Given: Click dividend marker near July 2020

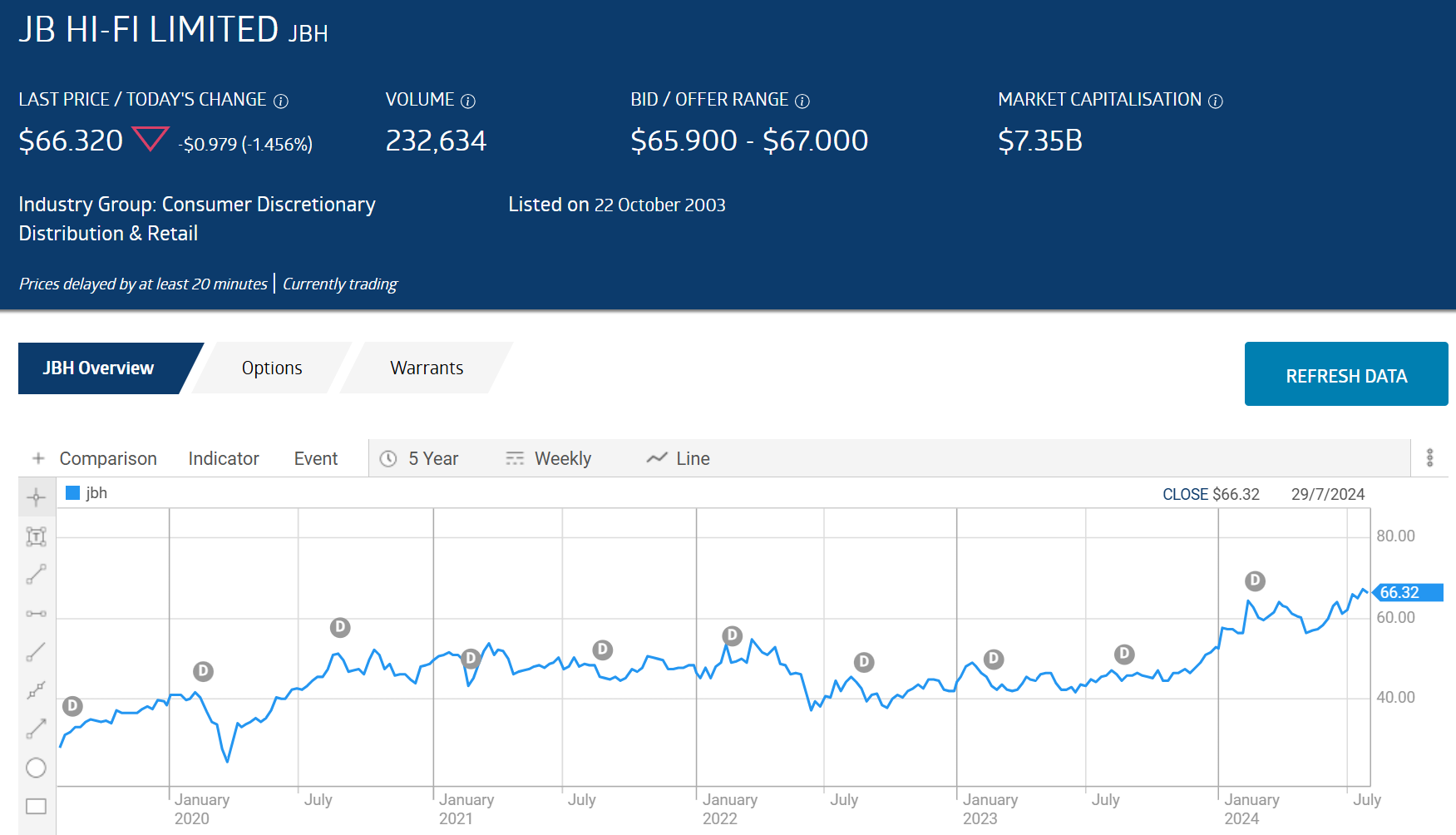Looking at the screenshot, I should 340,627.
